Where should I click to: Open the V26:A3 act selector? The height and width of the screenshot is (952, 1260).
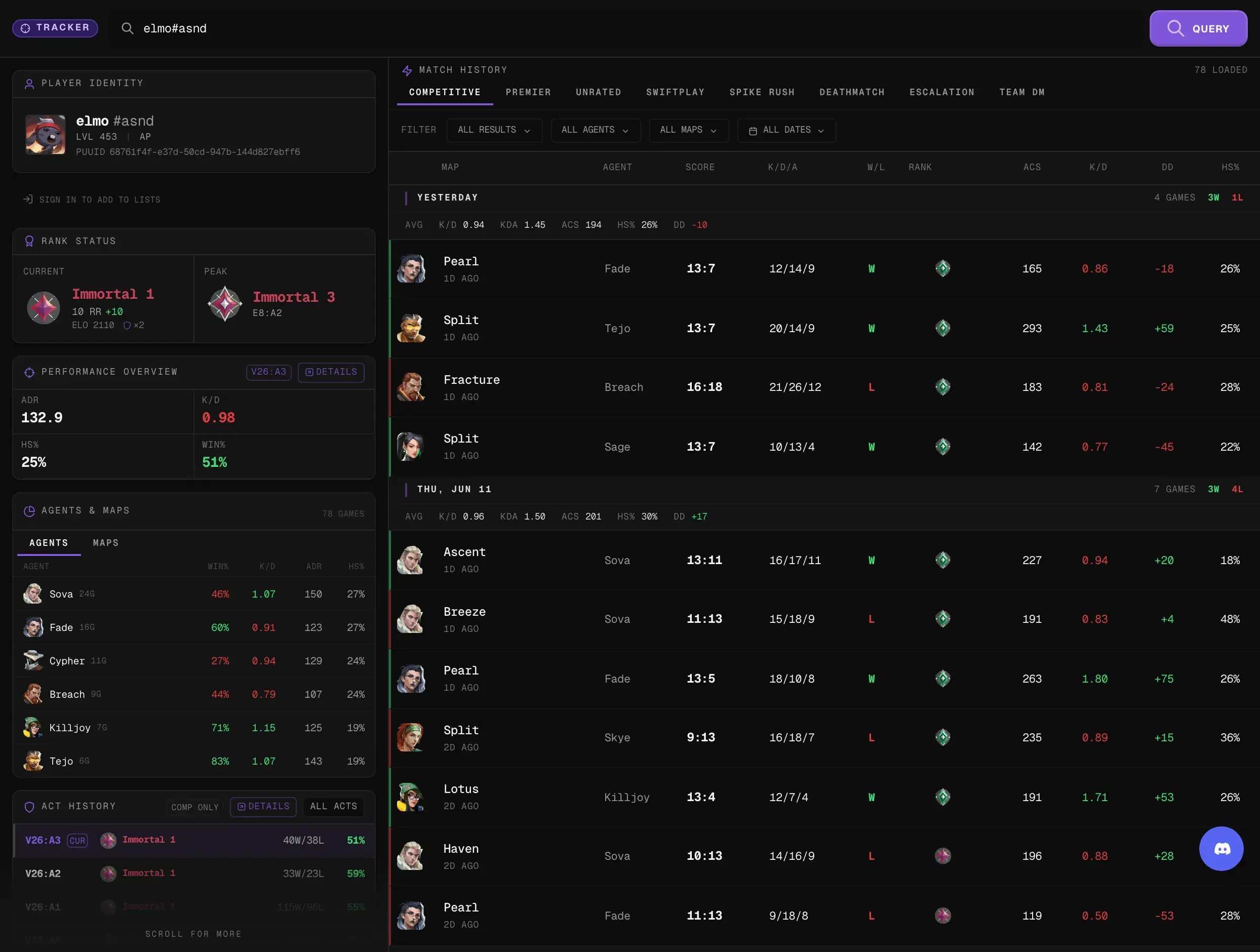[x=269, y=372]
